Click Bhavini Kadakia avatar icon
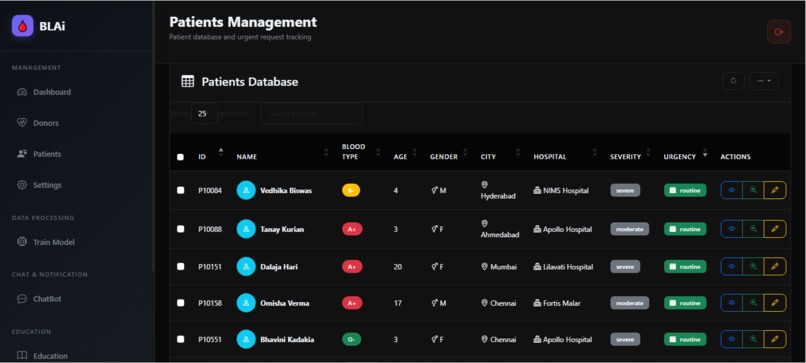The image size is (806, 363). pyautogui.click(x=246, y=339)
